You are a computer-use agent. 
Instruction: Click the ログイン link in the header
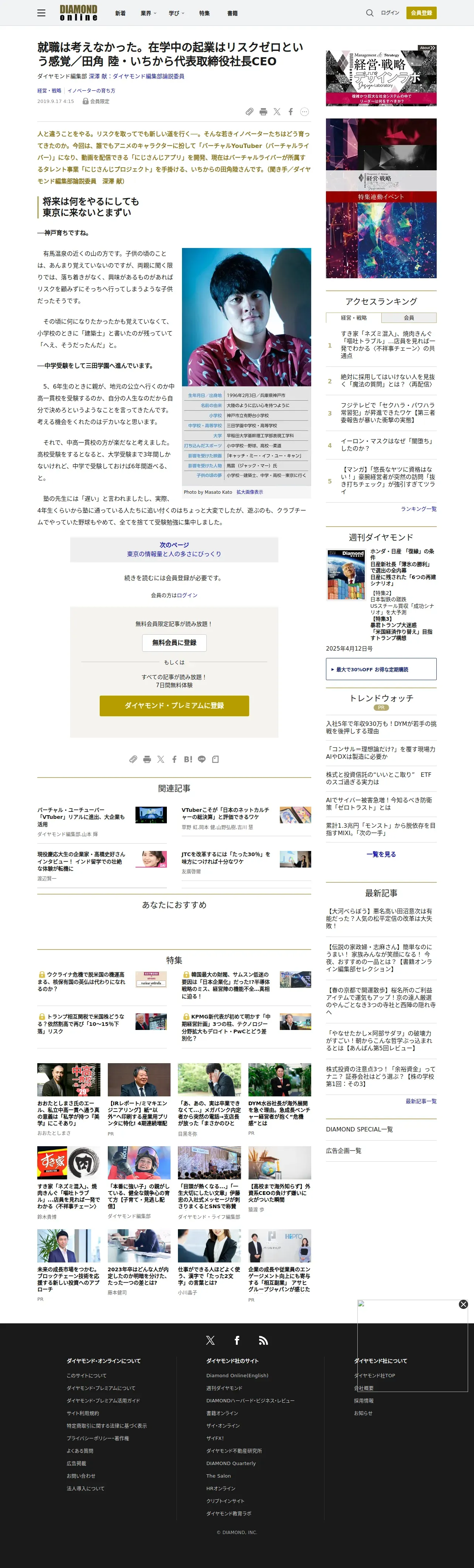[390, 13]
